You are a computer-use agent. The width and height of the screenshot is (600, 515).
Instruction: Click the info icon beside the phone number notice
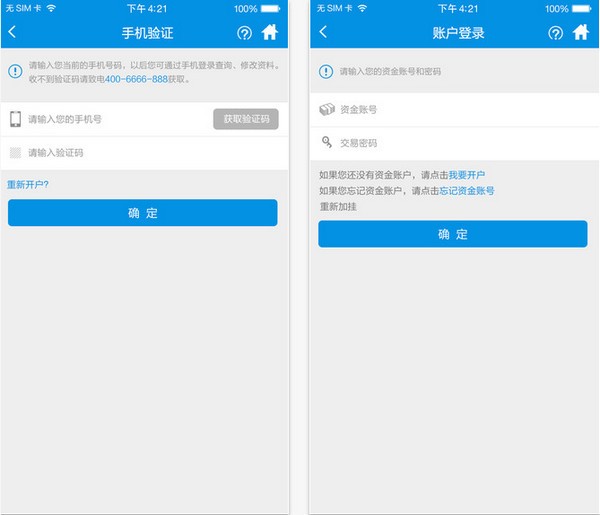click(15, 71)
